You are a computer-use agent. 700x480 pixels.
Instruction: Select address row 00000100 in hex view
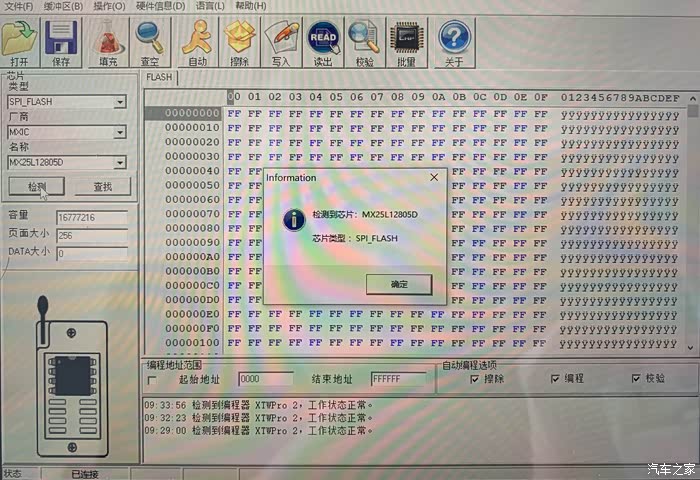[192, 343]
